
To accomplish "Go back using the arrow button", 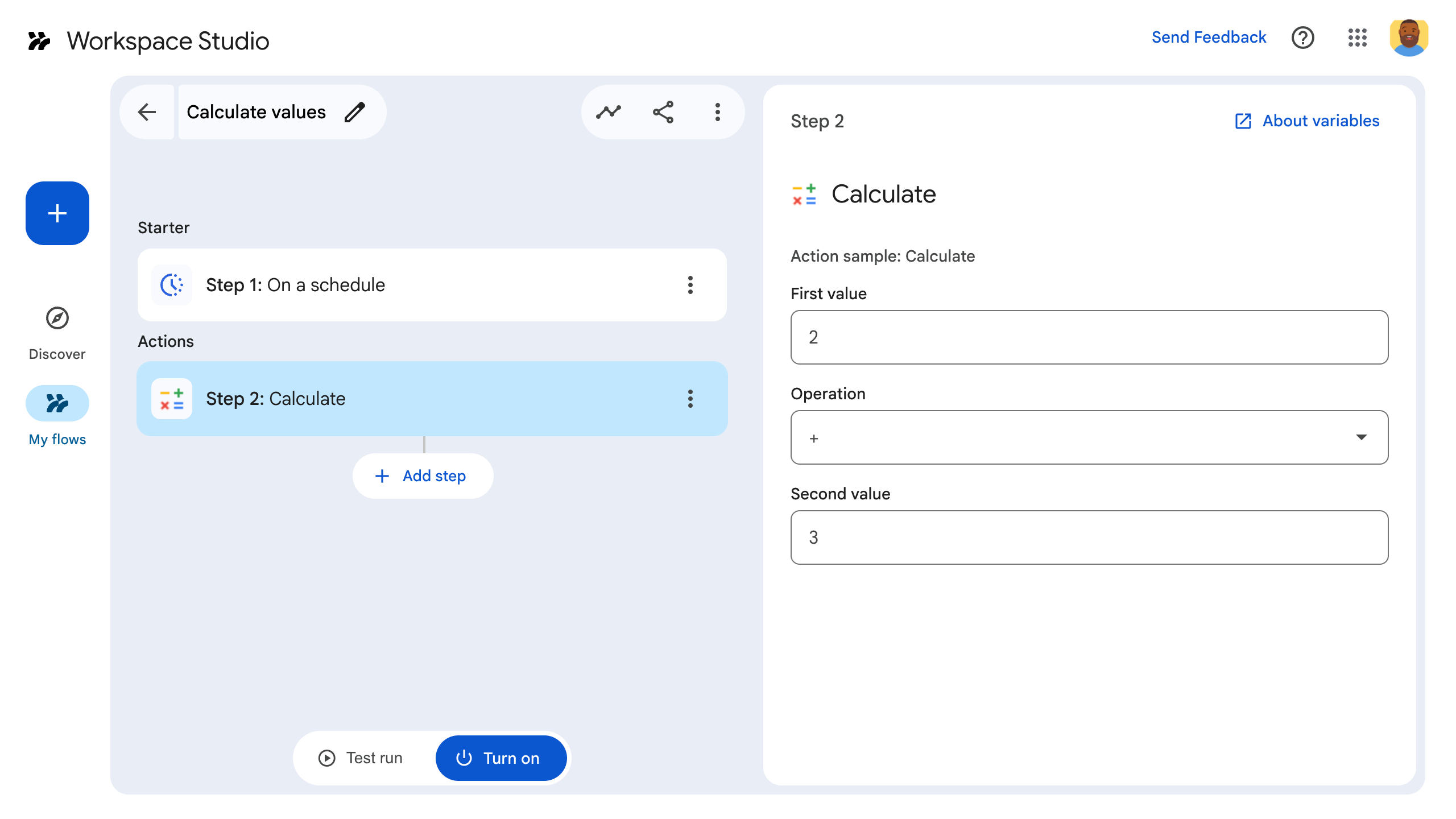I will click(x=147, y=112).
